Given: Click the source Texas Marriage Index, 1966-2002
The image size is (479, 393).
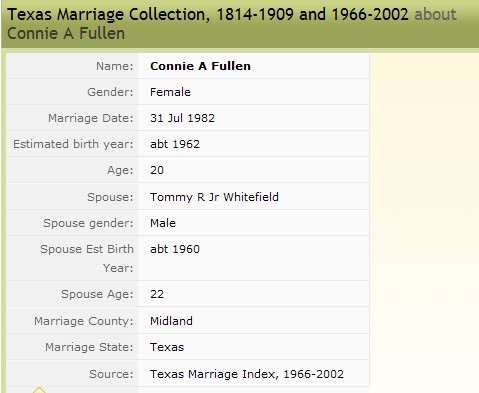Looking at the screenshot, I should (247, 374).
